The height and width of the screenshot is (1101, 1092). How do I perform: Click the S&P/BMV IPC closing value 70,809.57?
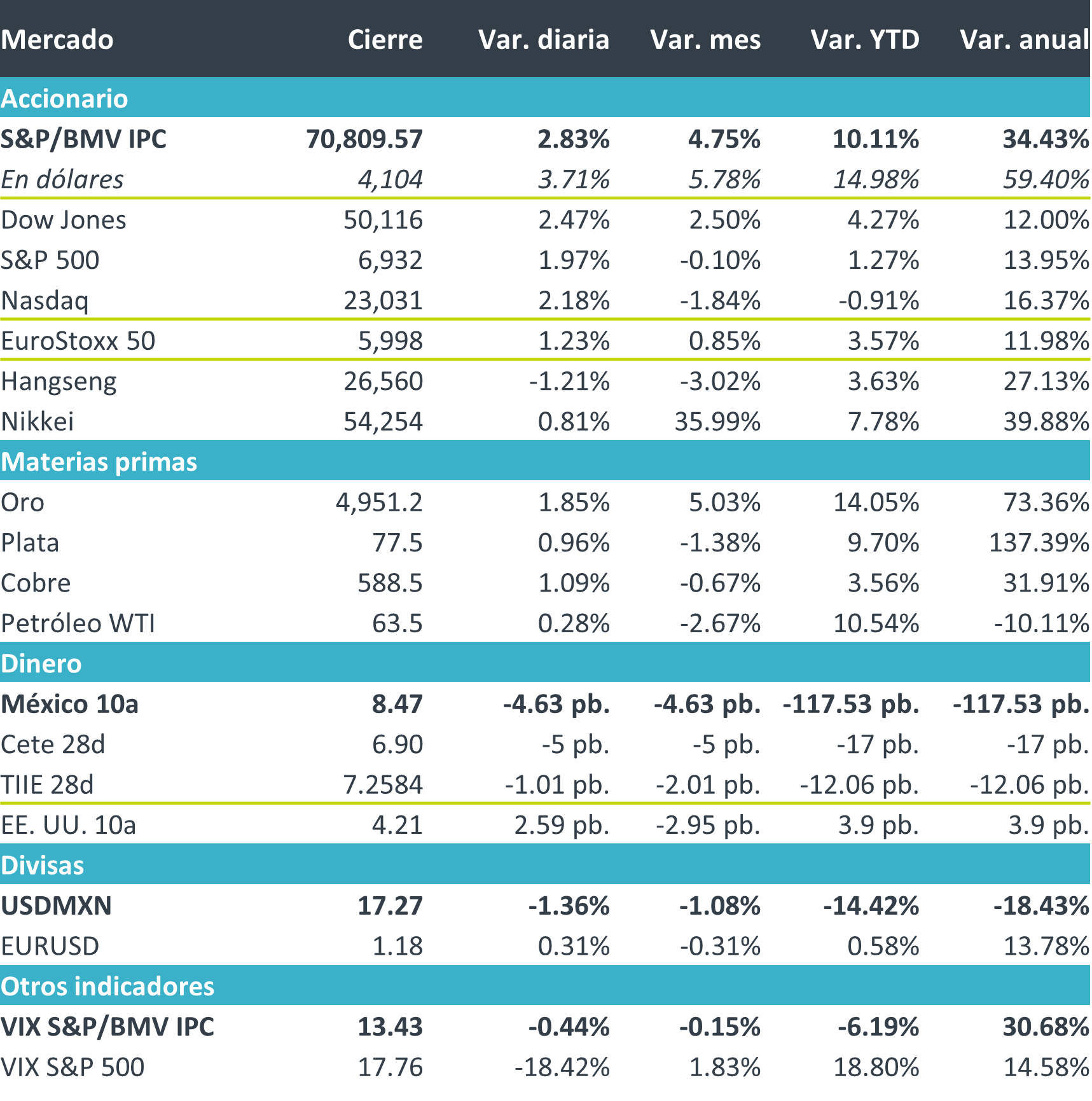364,139
